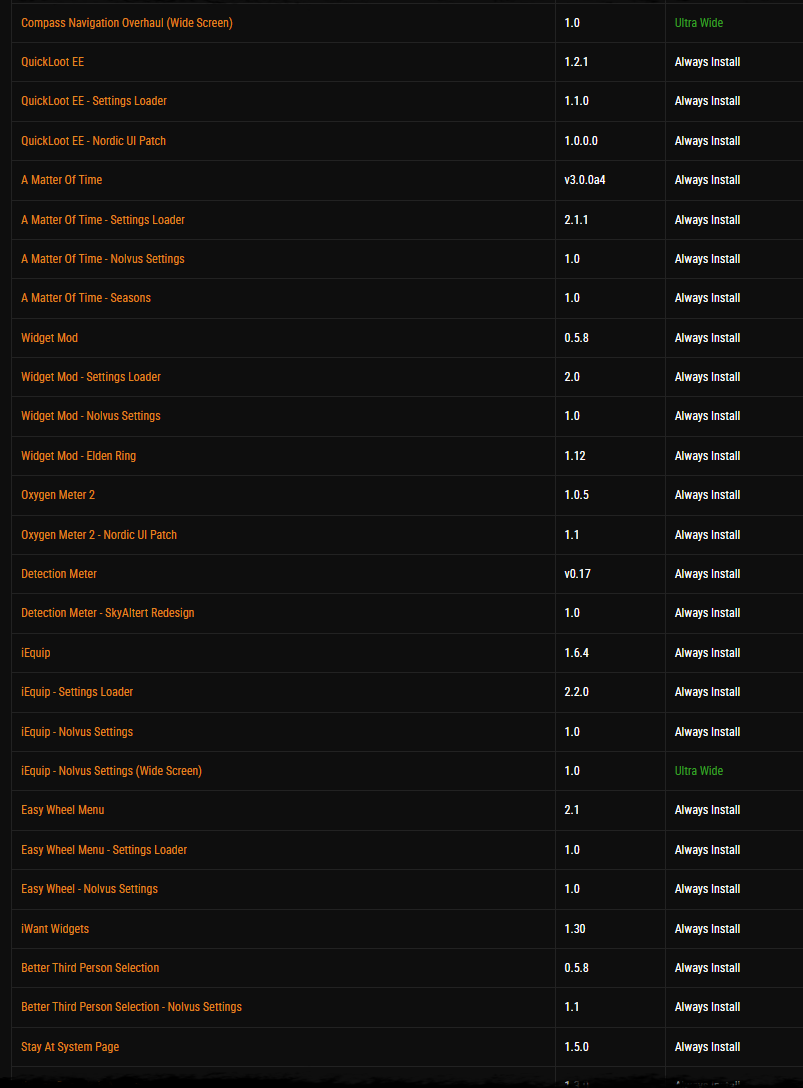Open the Oxygen Meter 2 link
803x1088 pixels.
point(58,495)
